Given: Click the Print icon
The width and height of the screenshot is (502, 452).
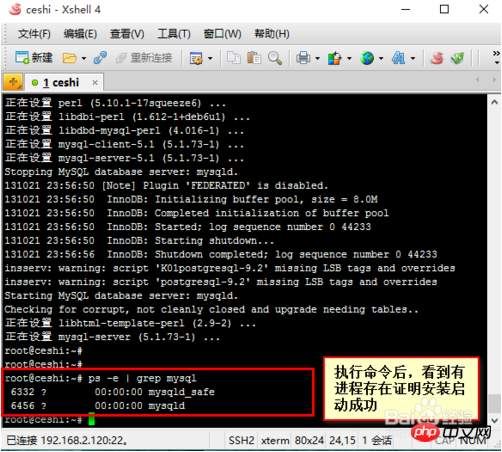Looking at the screenshot, I should coord(303,58).
